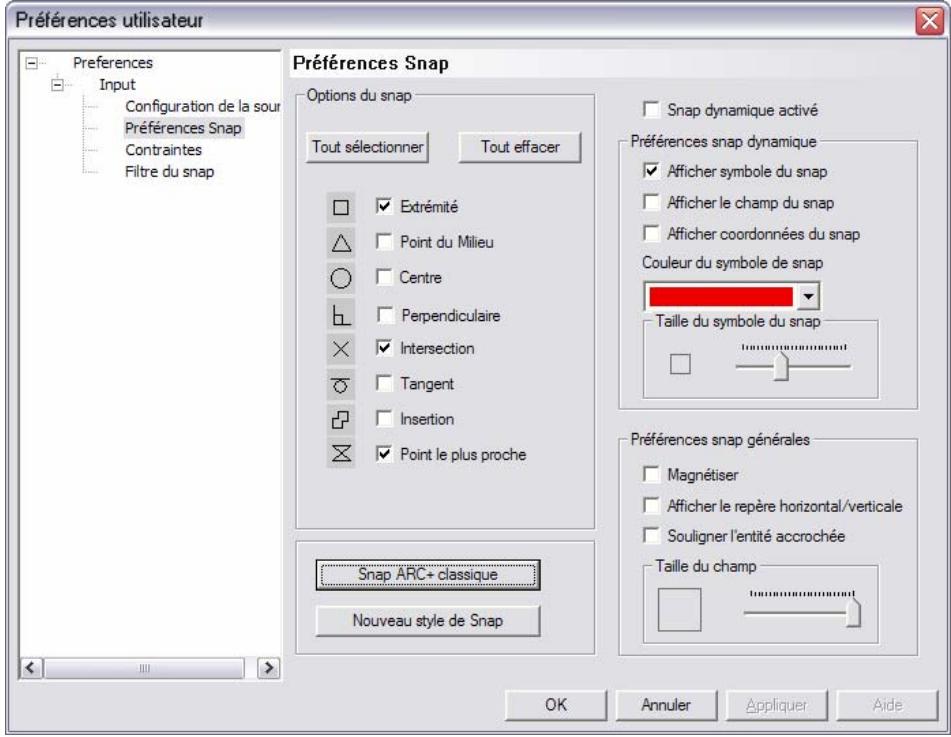Click the square Extrémité snap icon

click(x=339, y=210)
